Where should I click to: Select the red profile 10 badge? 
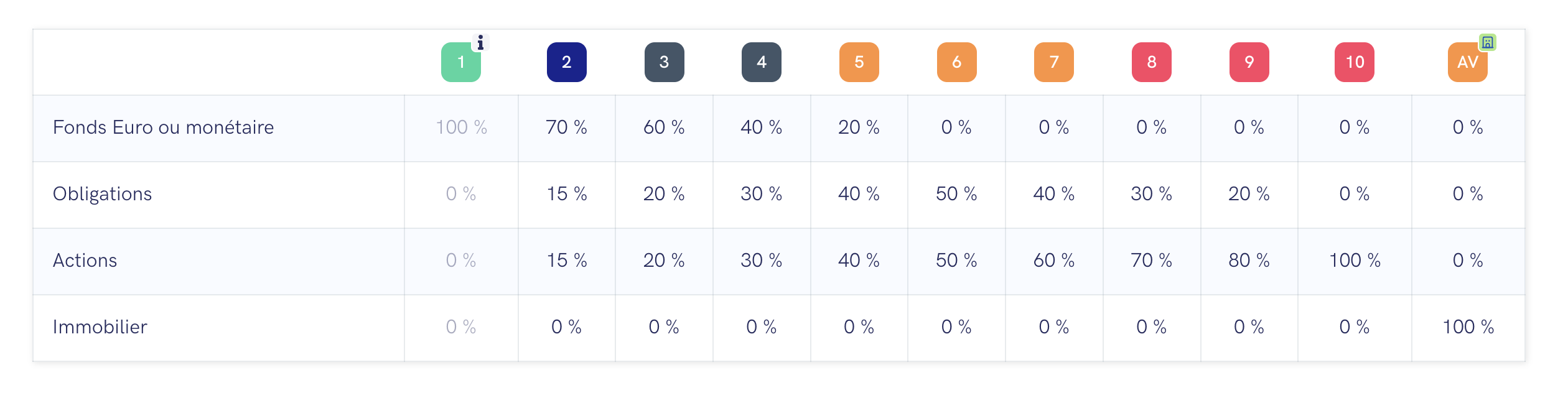[x=1354, y=62]
